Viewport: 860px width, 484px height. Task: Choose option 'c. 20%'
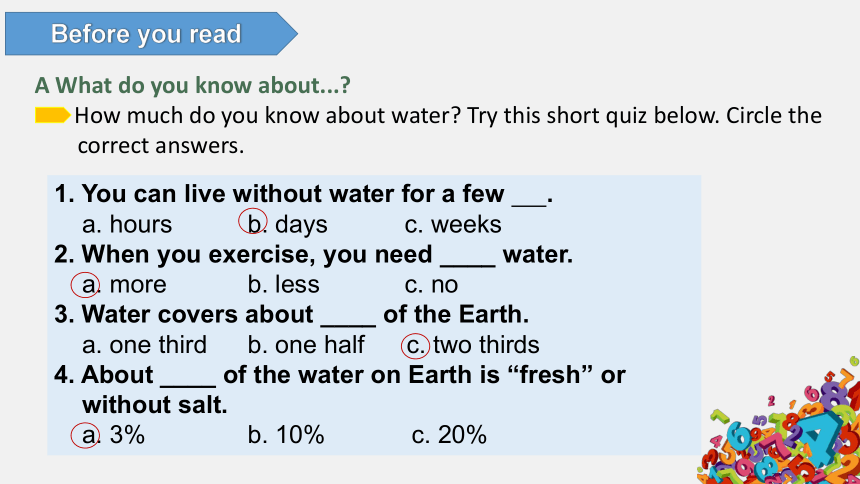point(449,435)
